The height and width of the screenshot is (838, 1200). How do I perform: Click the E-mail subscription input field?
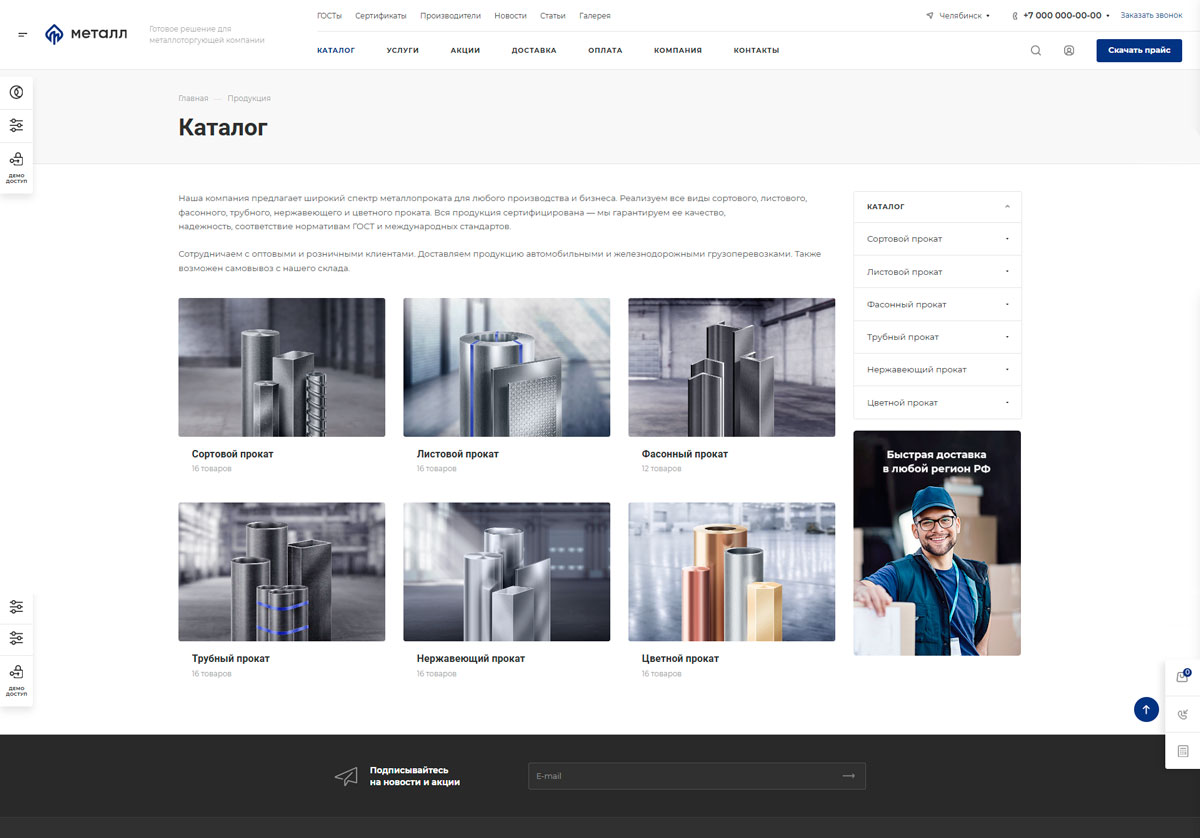coord(697,776)
